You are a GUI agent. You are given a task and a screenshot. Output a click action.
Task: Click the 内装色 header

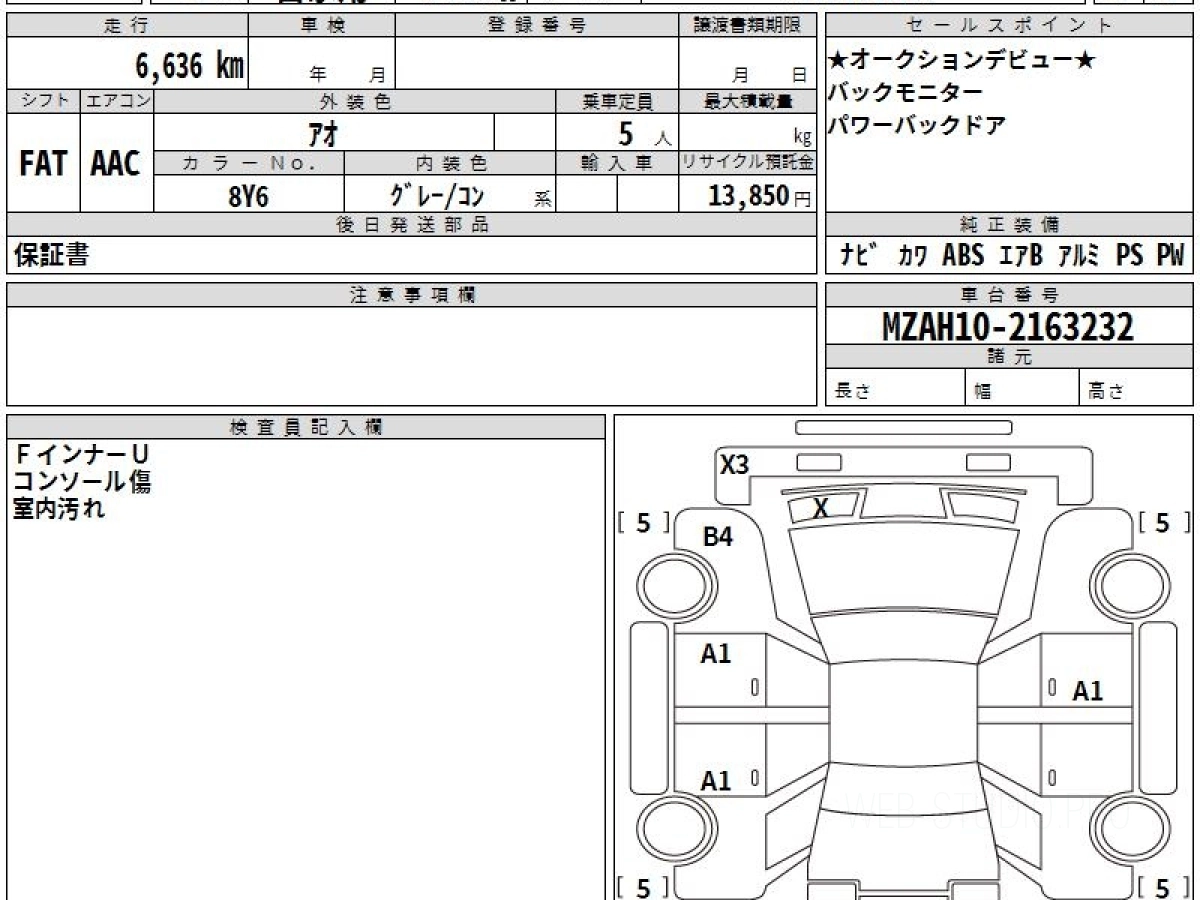click(450, 163)
